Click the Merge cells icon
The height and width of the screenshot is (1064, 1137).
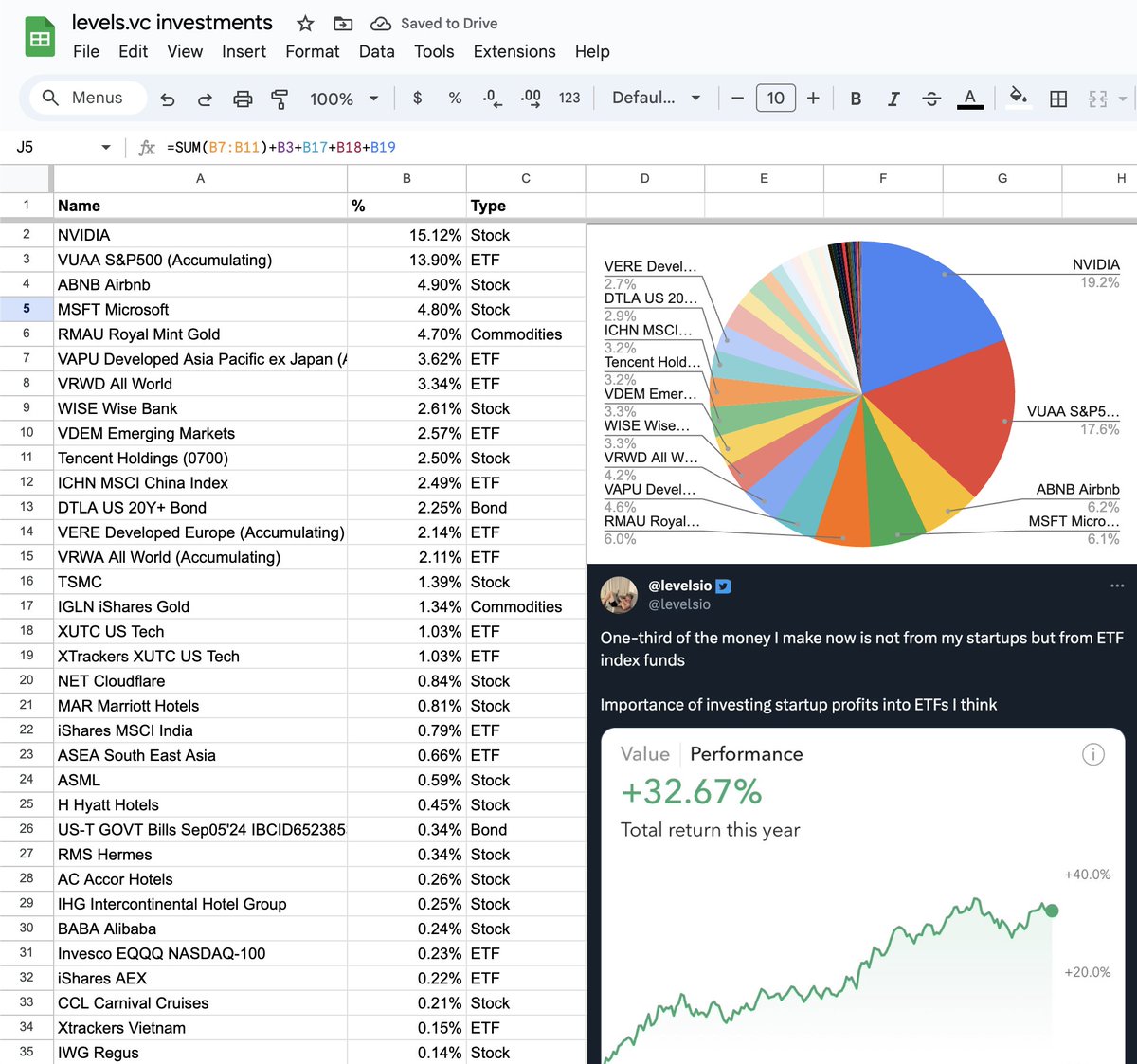(1097, 99)
